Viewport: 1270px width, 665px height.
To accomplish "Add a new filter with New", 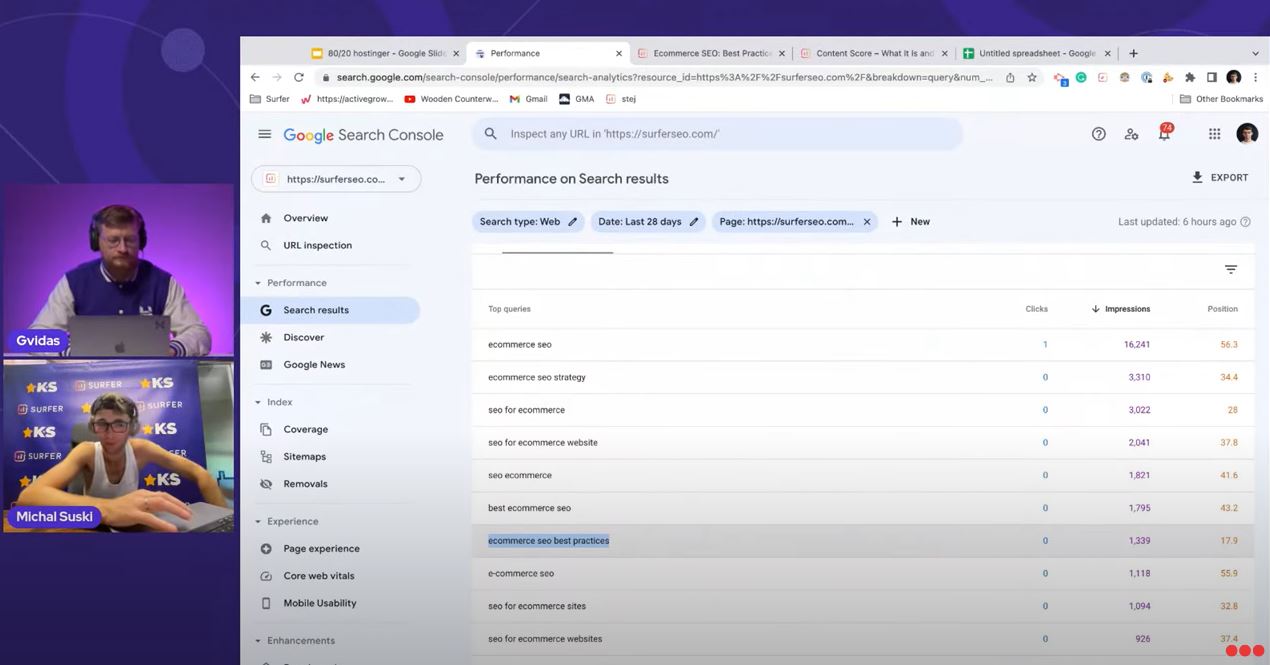I will click(x=911, y=222).
